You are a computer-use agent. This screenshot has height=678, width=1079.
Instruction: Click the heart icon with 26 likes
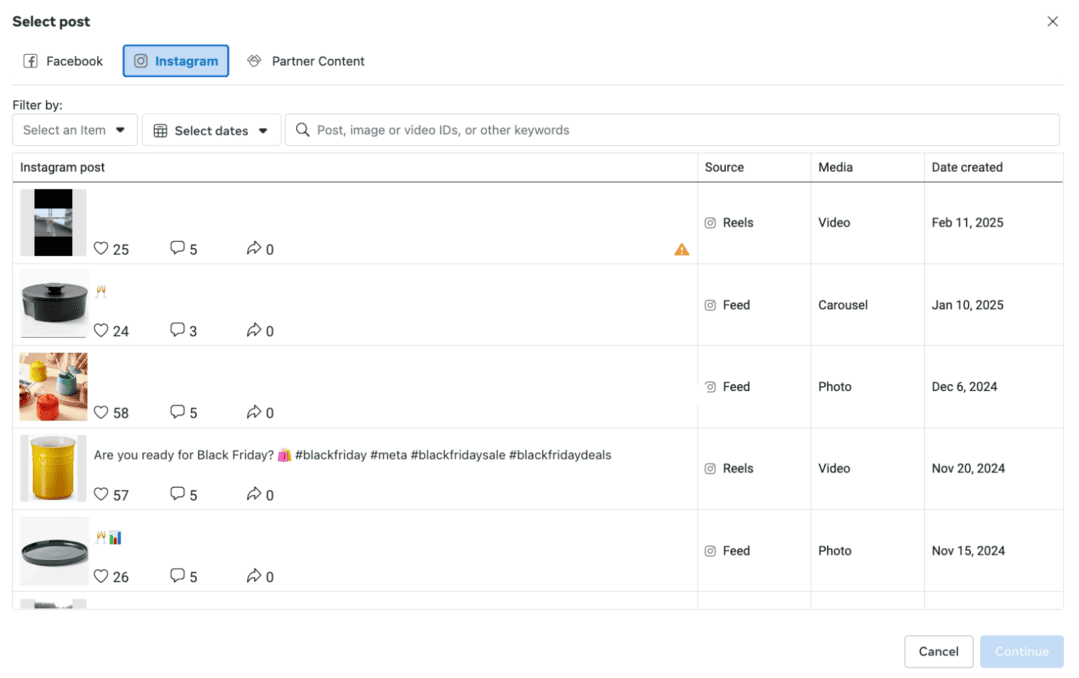click(101, 576)
